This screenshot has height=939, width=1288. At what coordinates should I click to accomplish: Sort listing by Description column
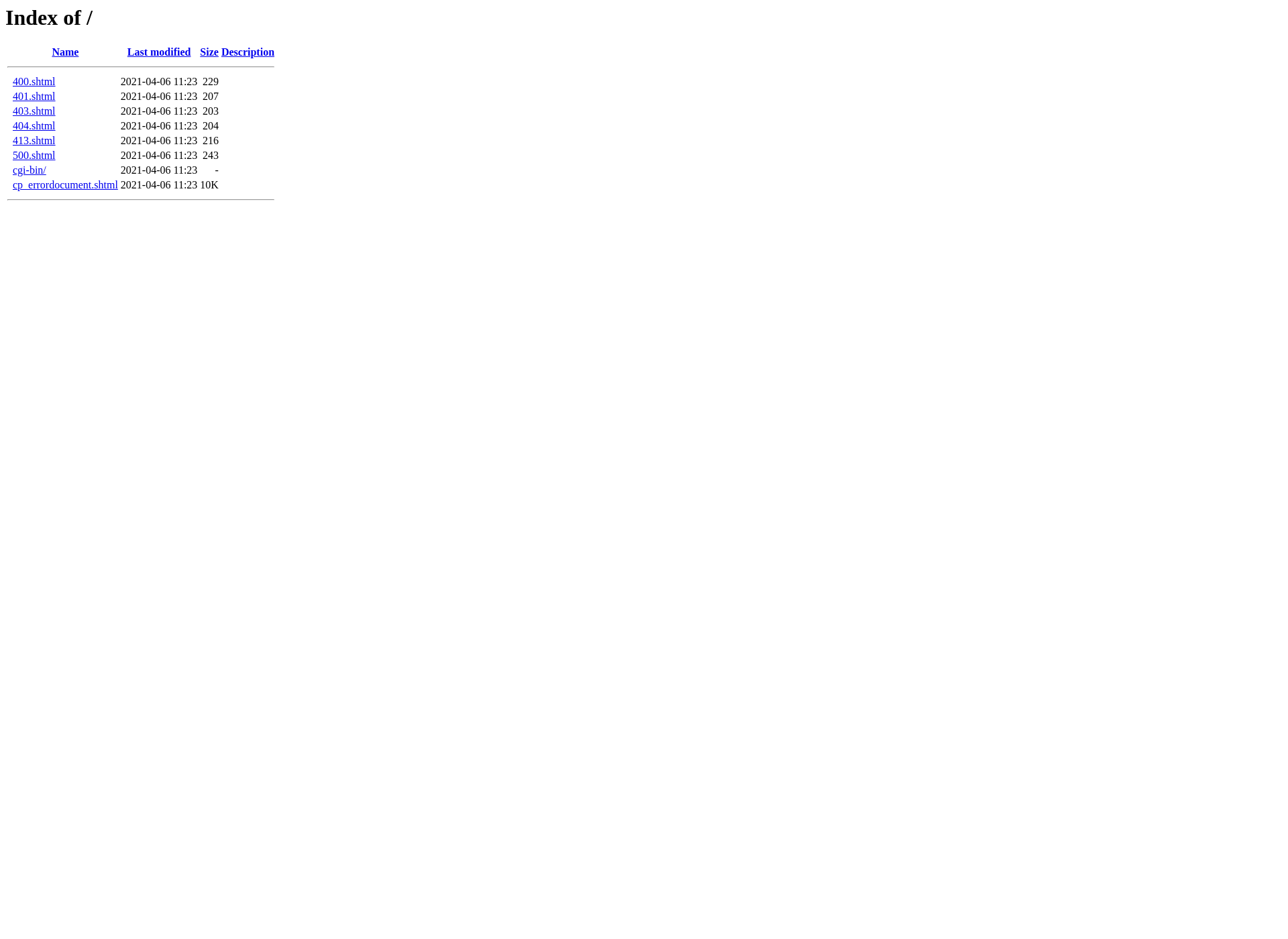click(x=248, y=52)
